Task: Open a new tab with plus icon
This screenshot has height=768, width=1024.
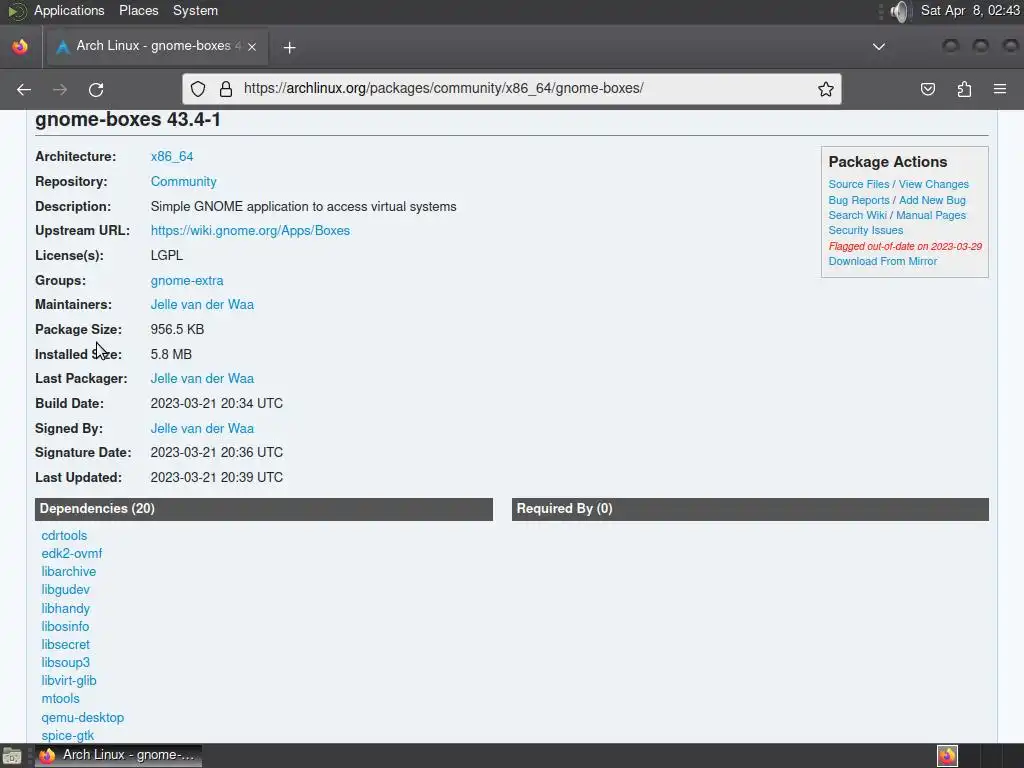Action: (289, 47)
